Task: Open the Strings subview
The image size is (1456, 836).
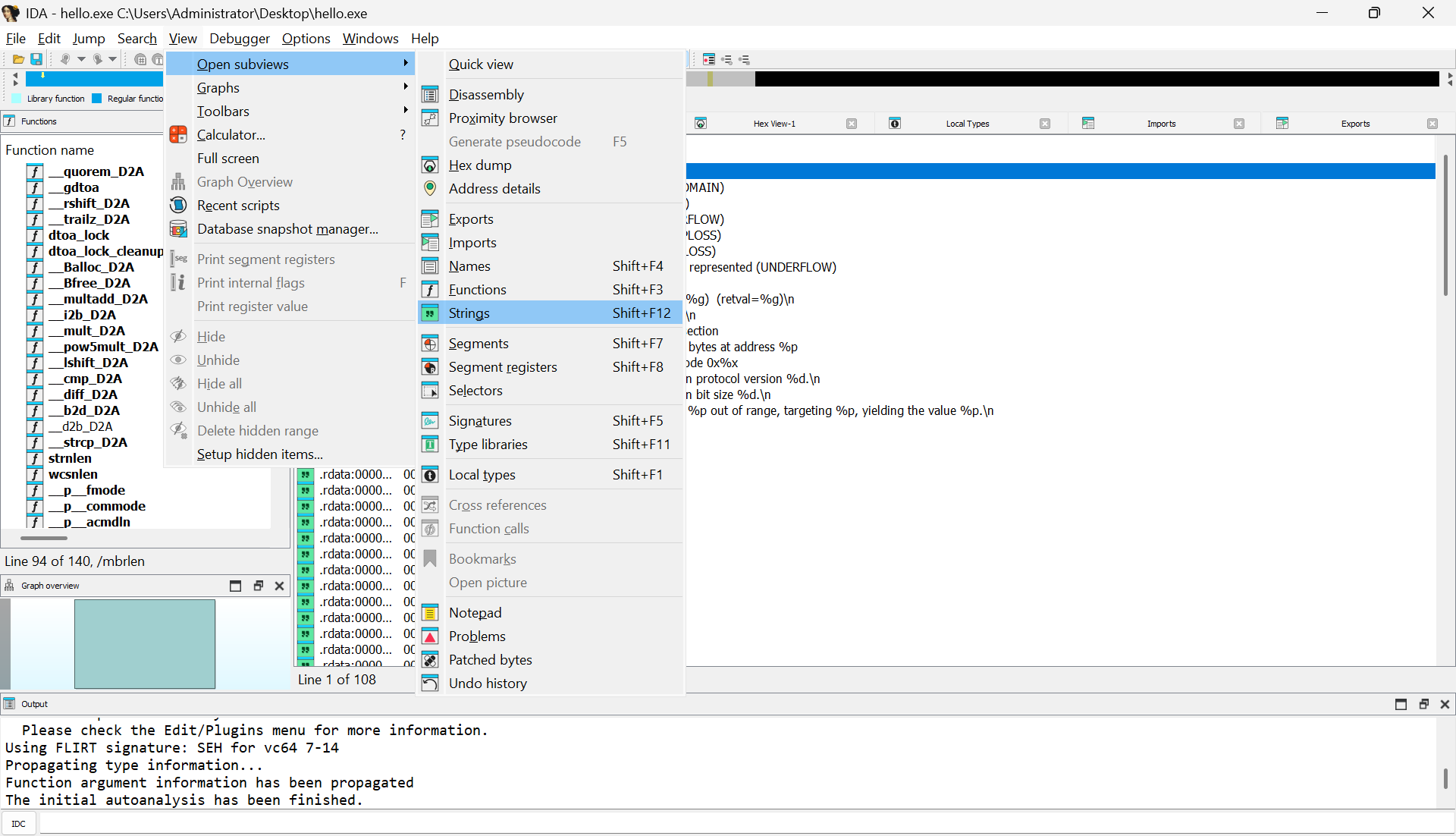Action: point(469,313)
